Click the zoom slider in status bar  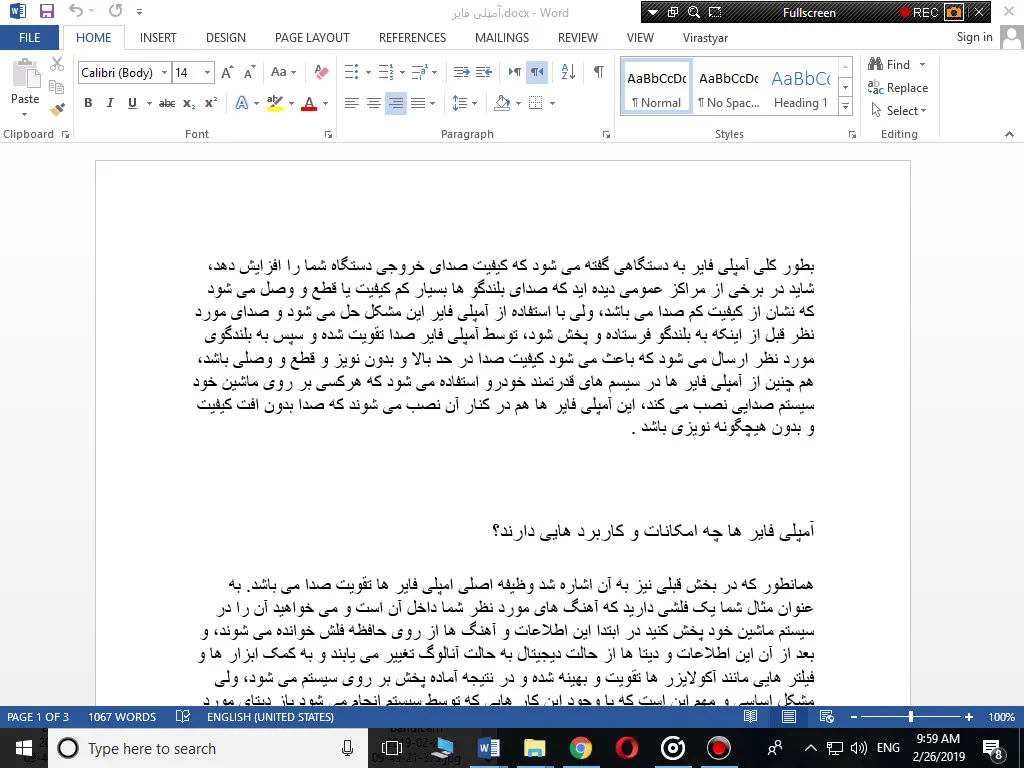coord(910,717)
